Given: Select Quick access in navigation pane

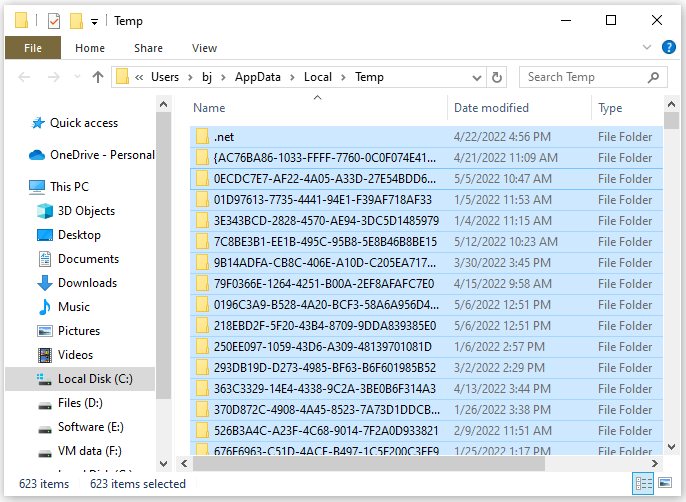Looking at the screenshot, I should tap(74, 123).
